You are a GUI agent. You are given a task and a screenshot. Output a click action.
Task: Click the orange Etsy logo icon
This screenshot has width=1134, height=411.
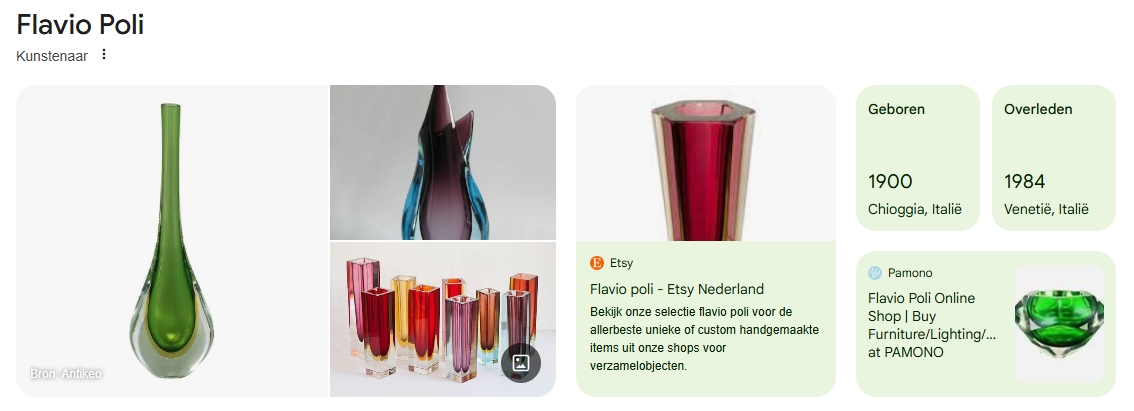coord(597,263)
